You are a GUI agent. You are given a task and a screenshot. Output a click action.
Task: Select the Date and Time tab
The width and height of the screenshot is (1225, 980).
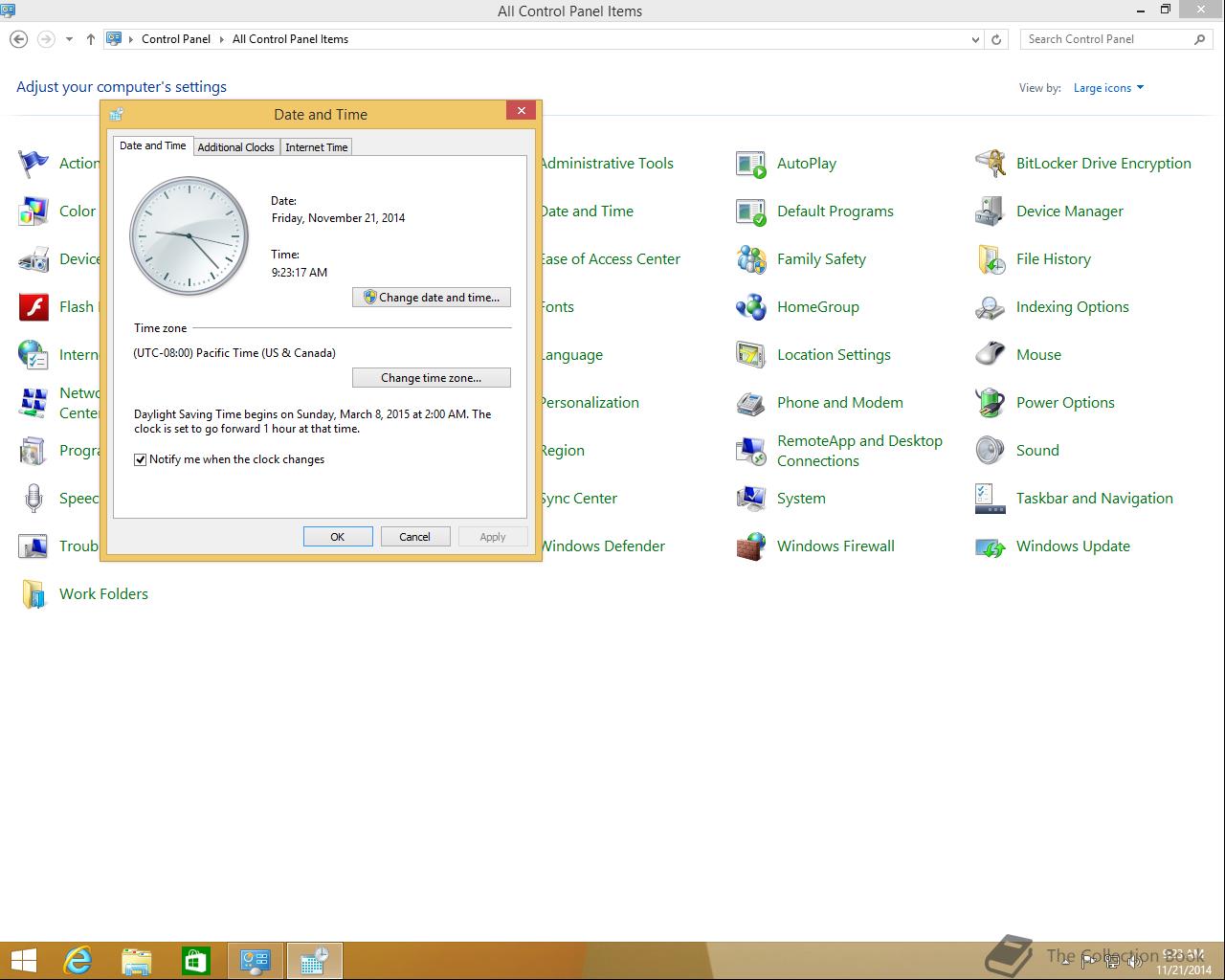coord(152,145)
